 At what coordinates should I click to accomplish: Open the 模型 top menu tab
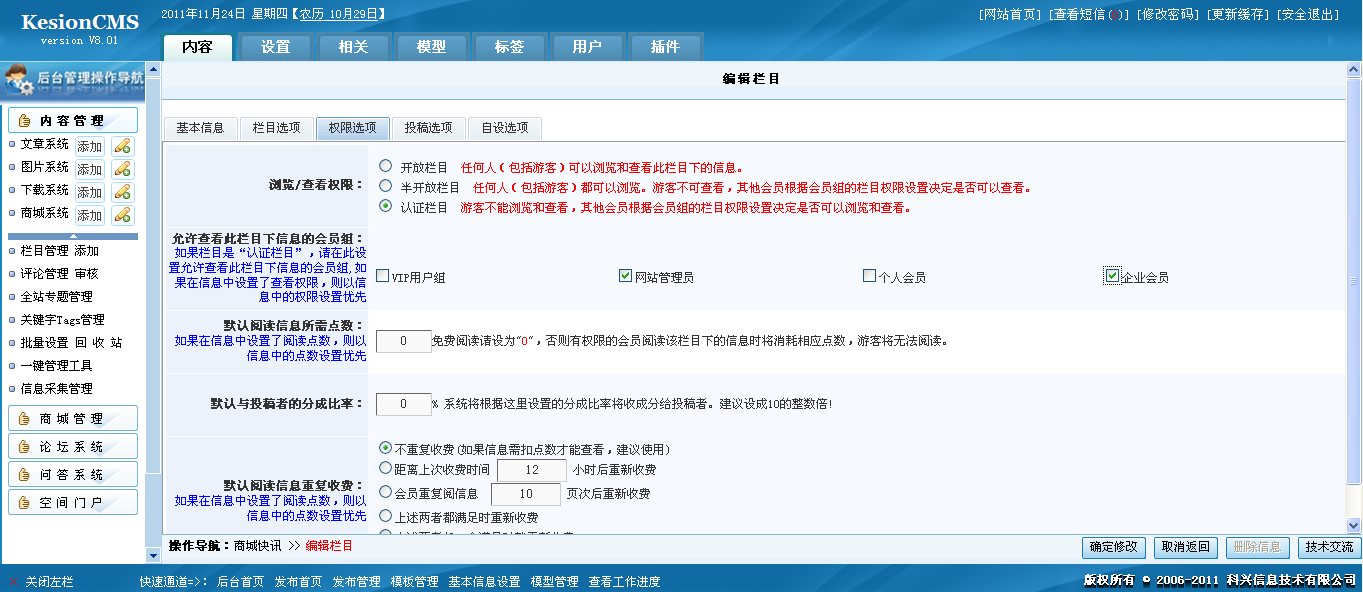point(432,46)
